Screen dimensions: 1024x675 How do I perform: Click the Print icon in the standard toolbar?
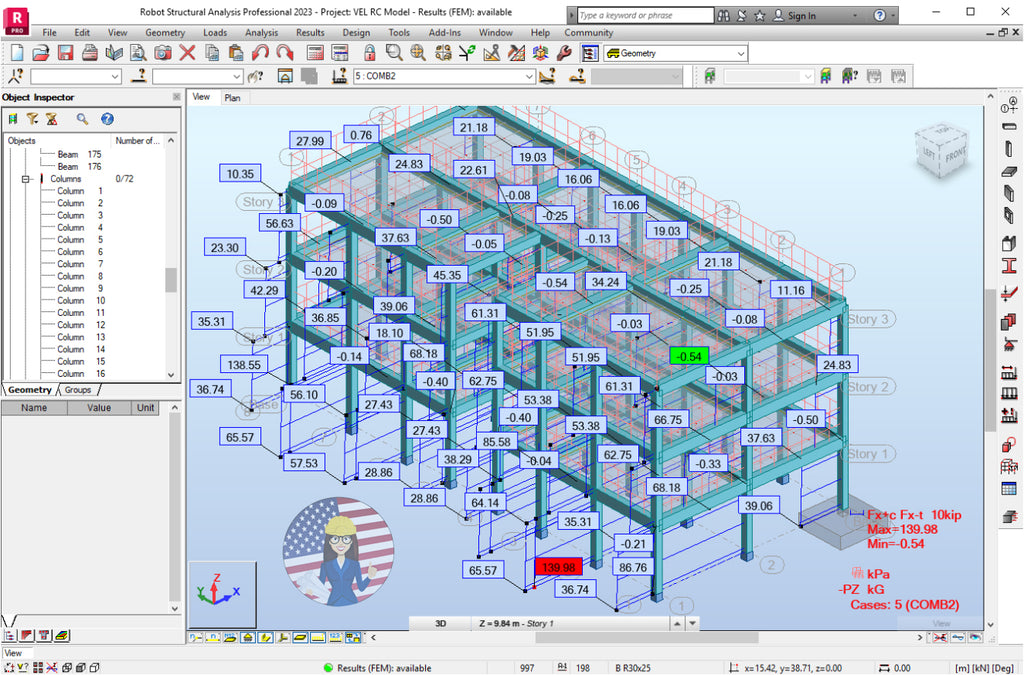[x=90, y=55]
